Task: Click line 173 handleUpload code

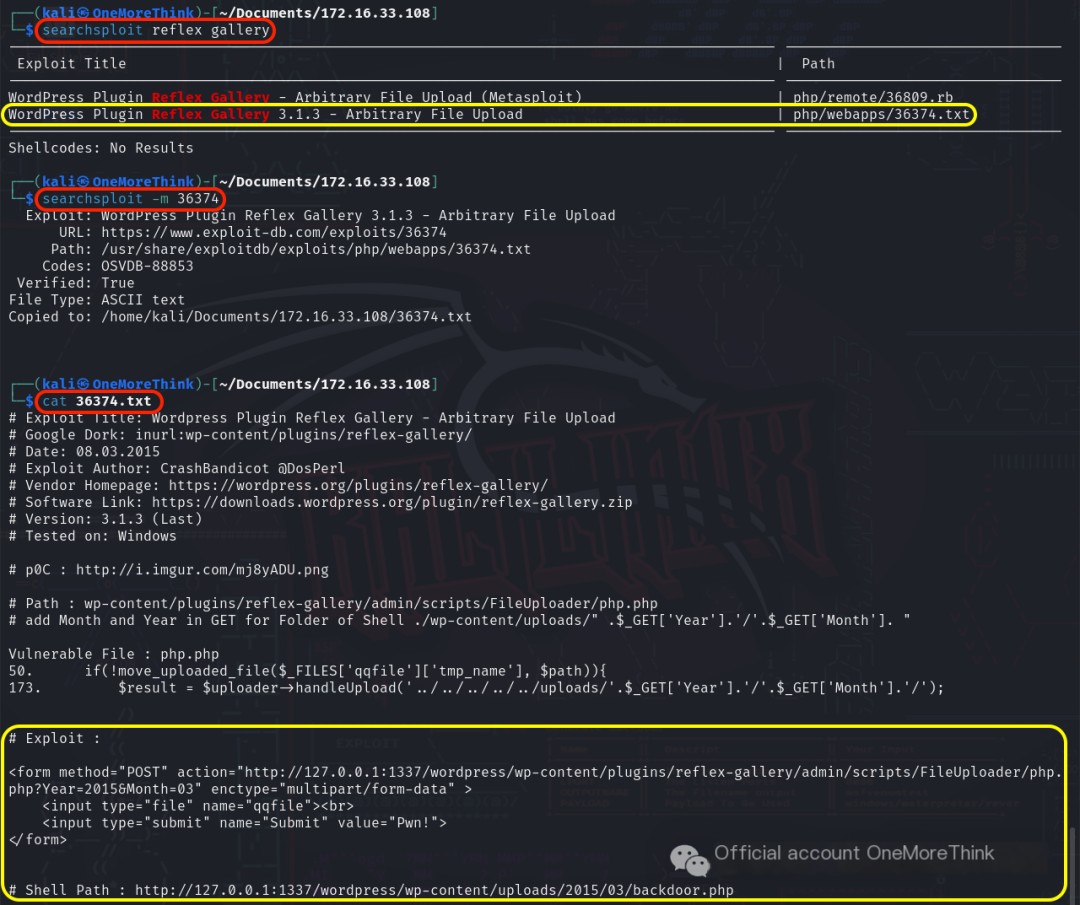Action: 476,688
